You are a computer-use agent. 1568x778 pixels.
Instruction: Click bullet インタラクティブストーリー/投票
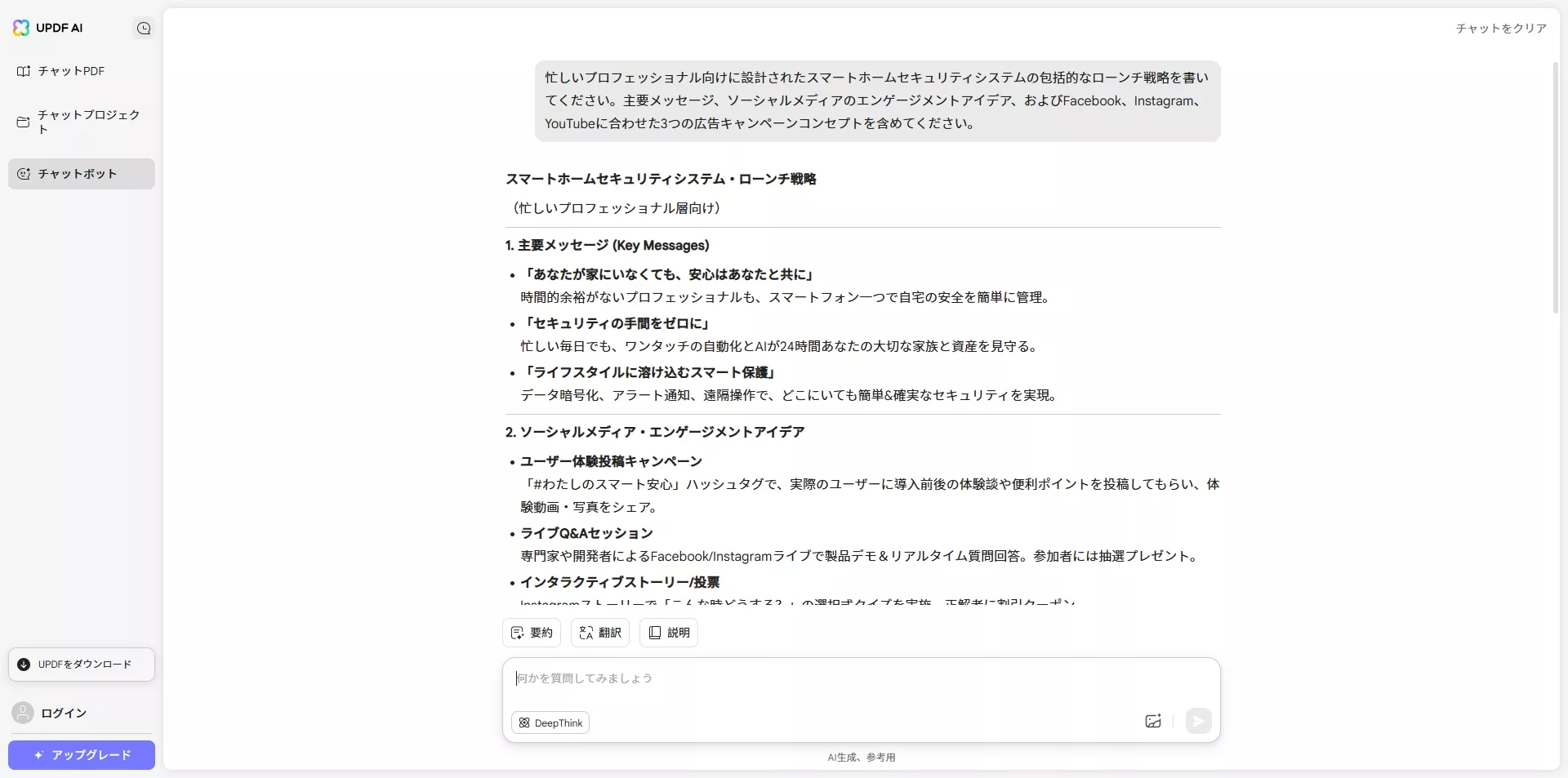pos(620,583)
